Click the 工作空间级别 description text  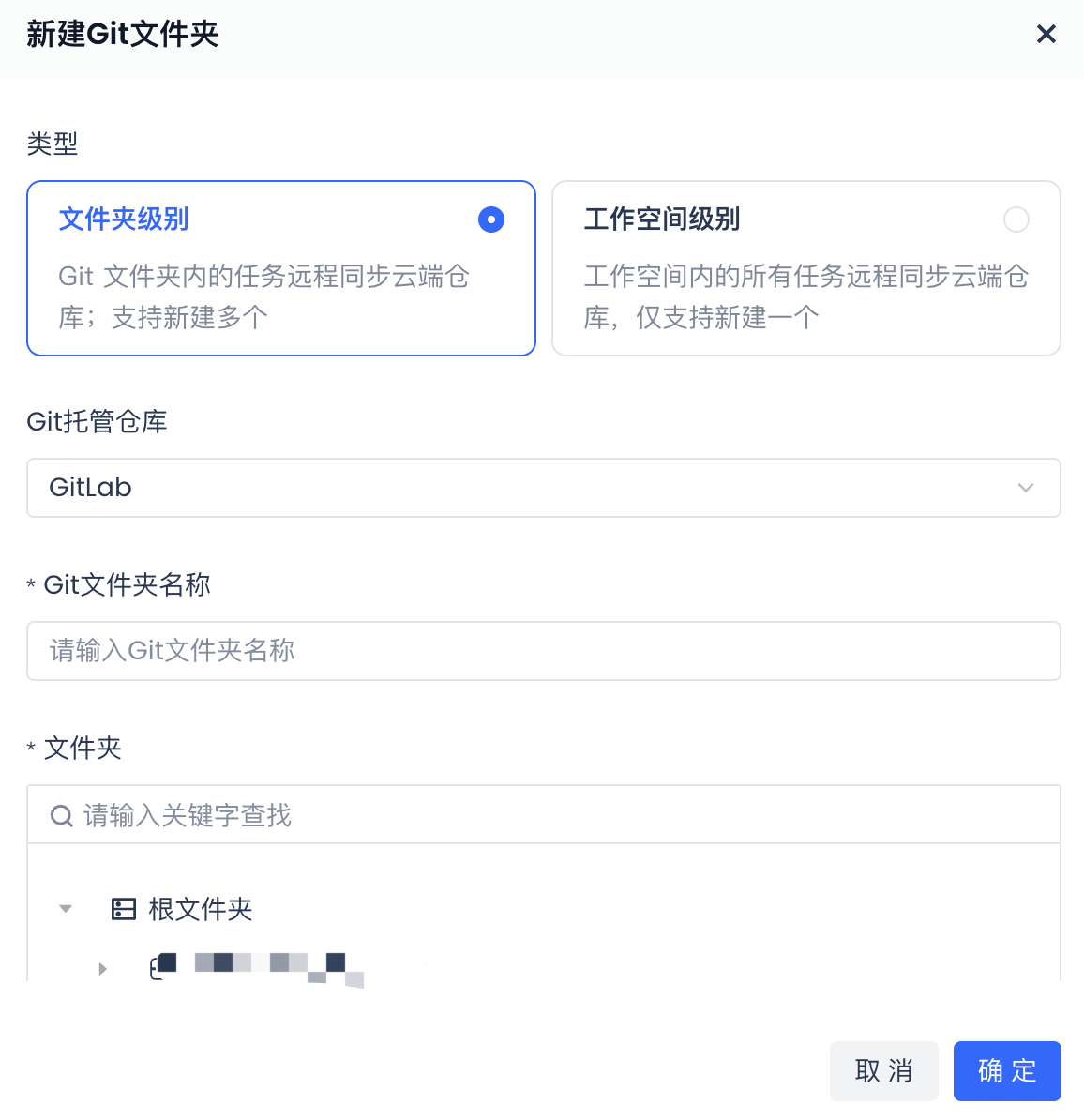(x=806, y=296)
